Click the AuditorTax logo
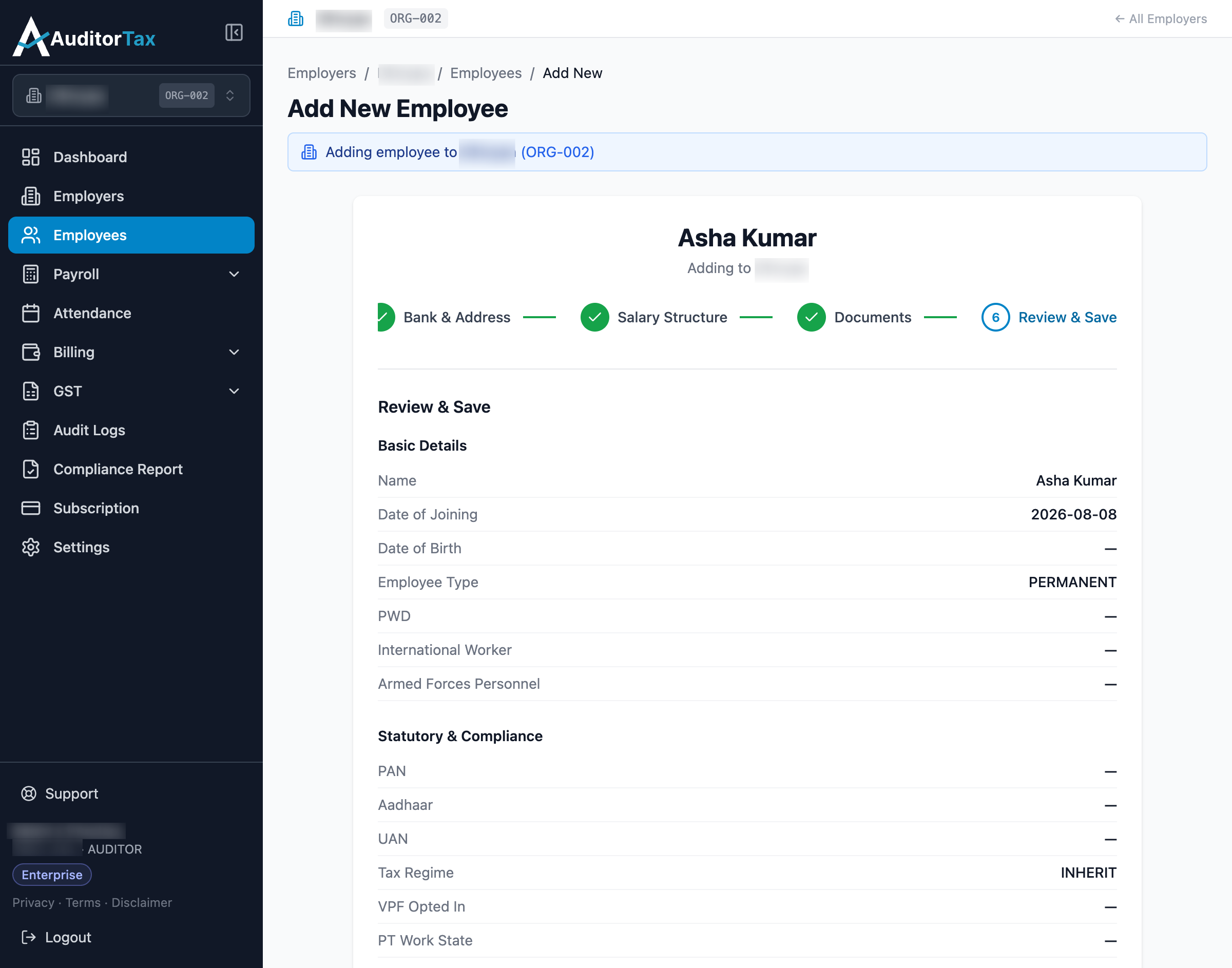The image size is (1232, 968). coord(84,37)
